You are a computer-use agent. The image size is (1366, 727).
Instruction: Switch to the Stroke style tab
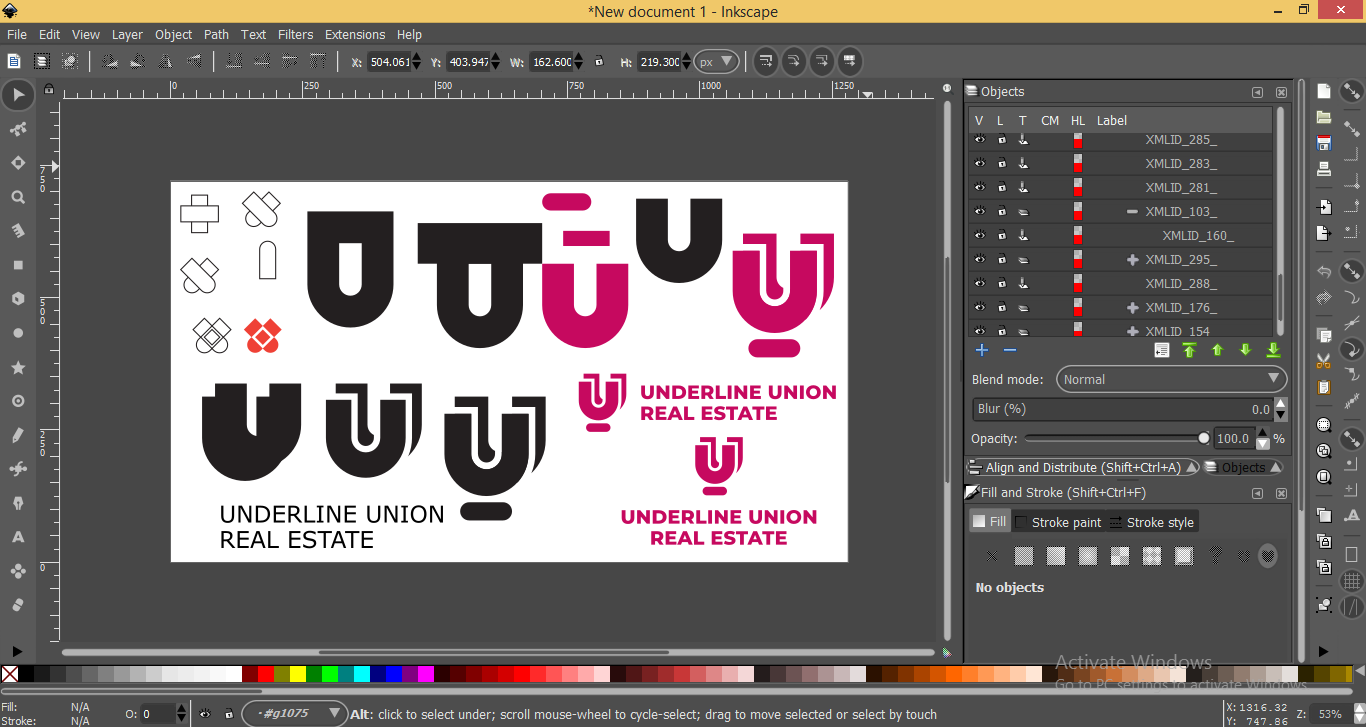(1151, 522)
